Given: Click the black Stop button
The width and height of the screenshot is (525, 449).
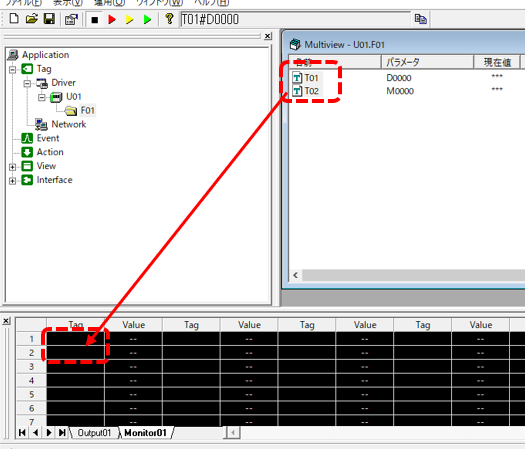Looking at the screenshot, I should [x=95, y=20].
